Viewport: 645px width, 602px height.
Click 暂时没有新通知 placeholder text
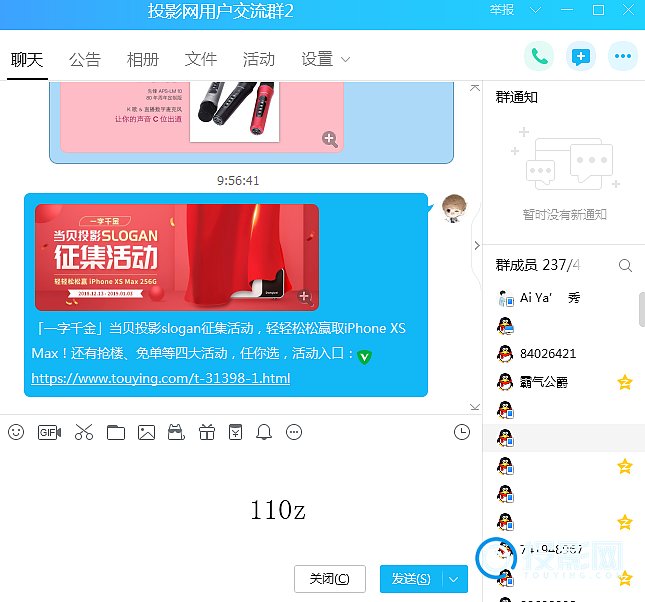564,214
